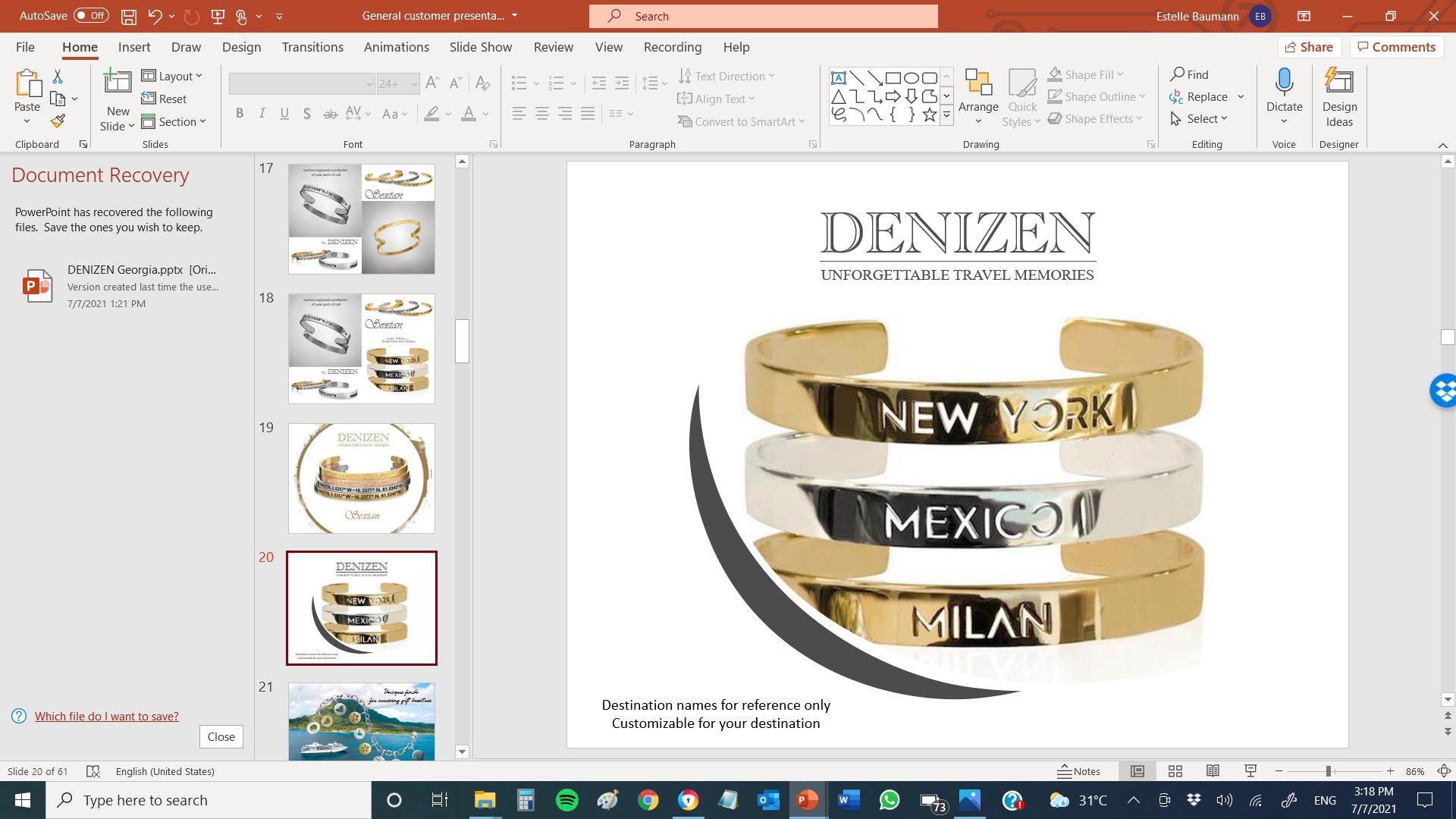The image size is (1456, 819).
Task: Open the Transitions tab
Action: tap(312, 47)
